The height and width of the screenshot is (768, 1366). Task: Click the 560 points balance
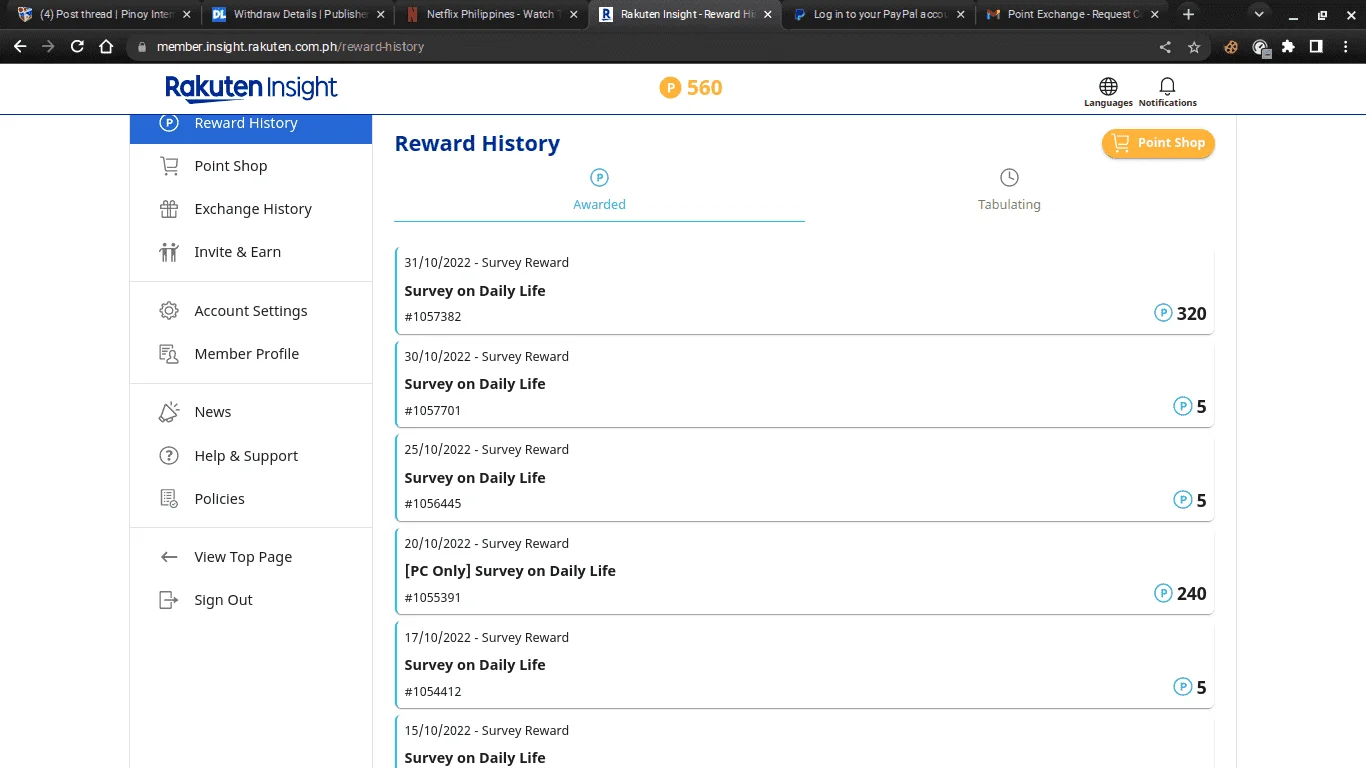pyautogui.click(x=705, y=88)
